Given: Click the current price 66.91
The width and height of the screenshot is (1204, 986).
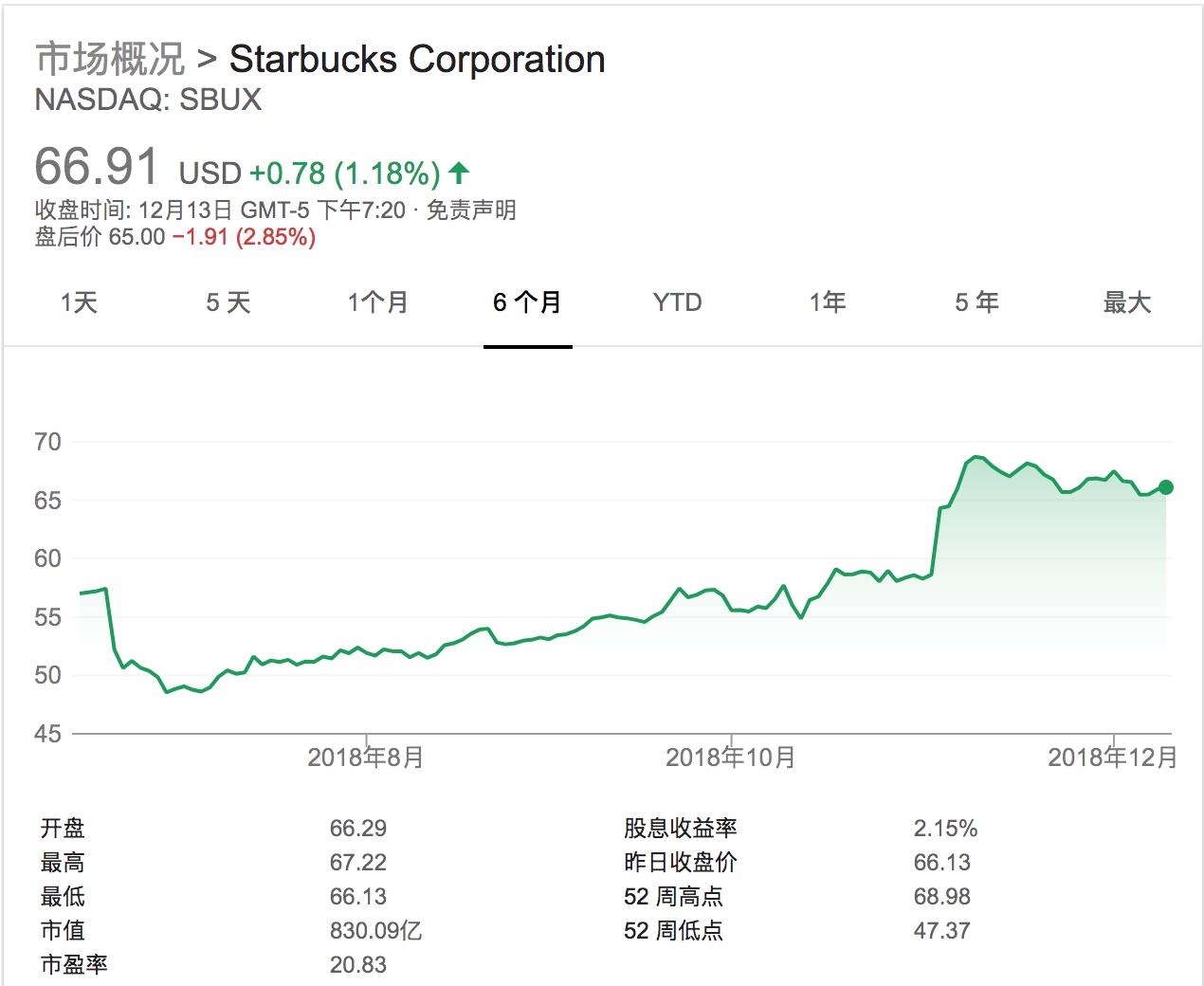Looking at the screenshot, I should (97, 166).
